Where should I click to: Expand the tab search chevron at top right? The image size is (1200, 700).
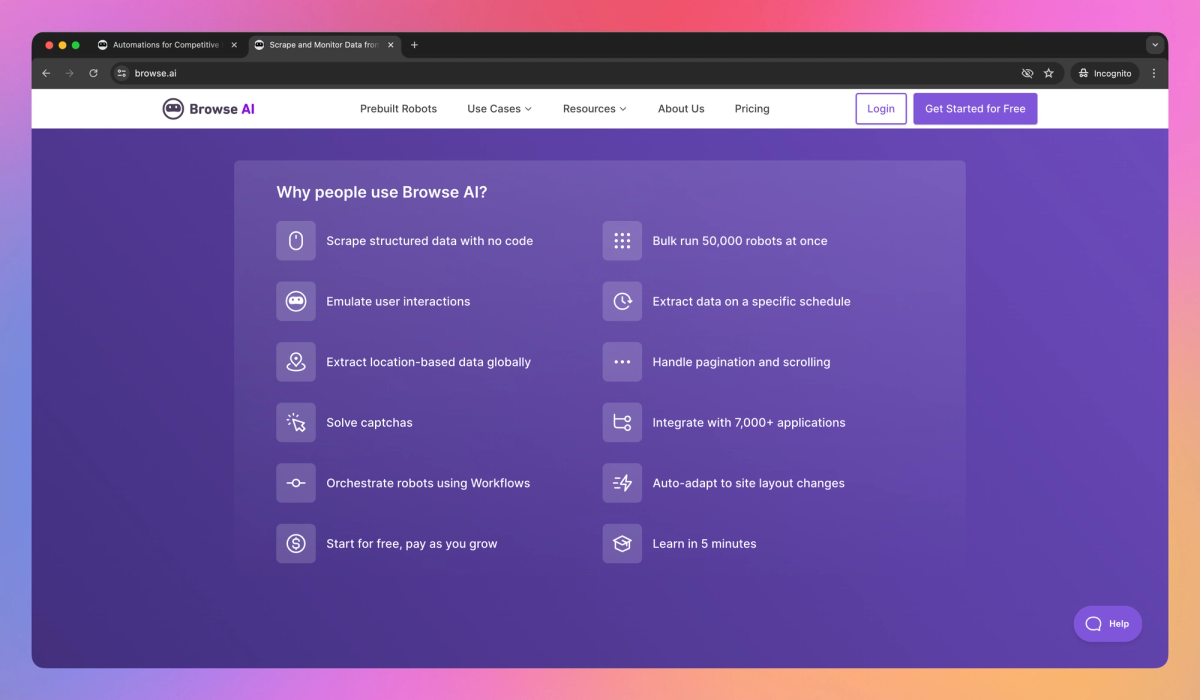coord(1155,45)
